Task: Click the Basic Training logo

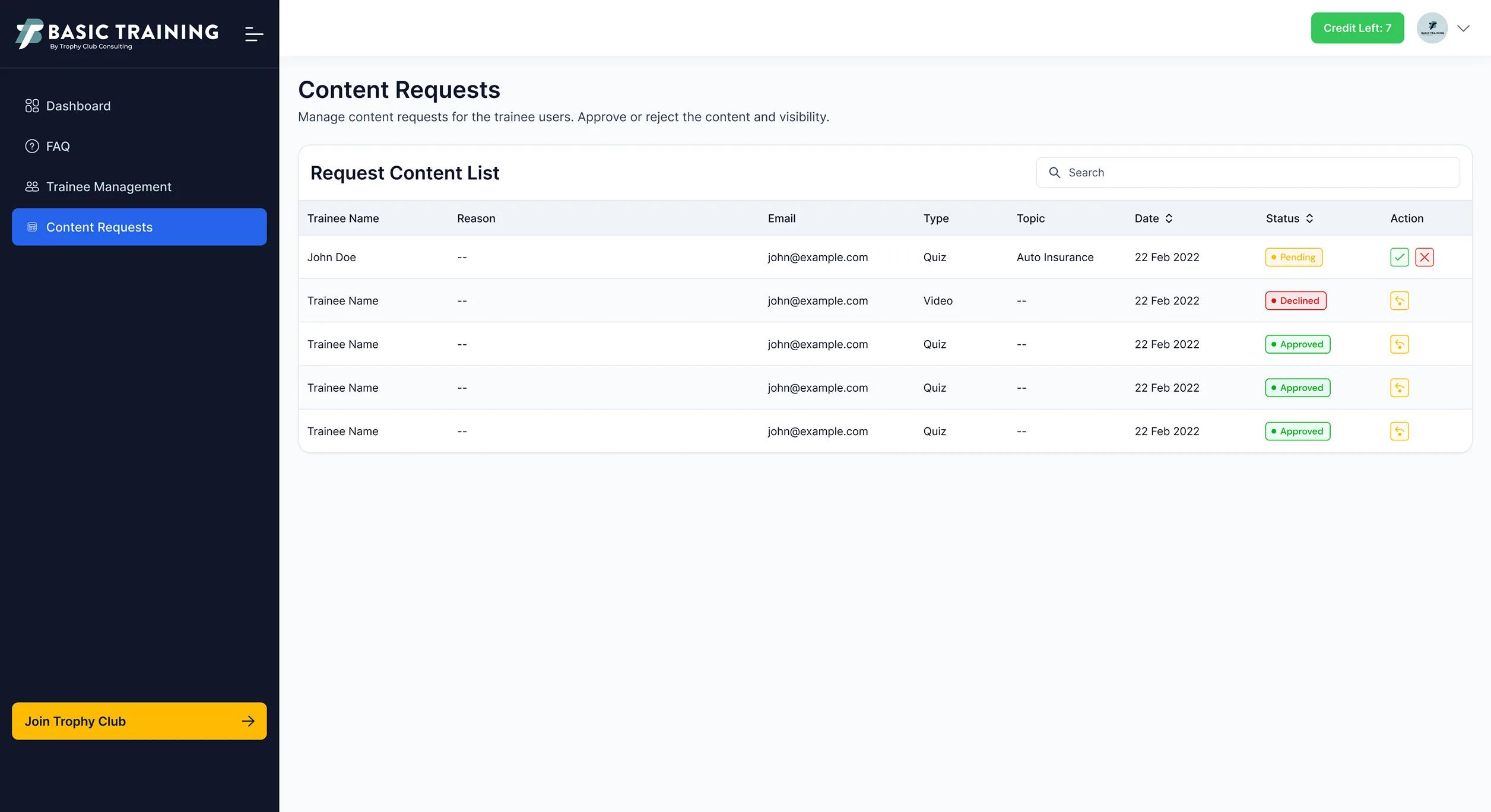Action: tap(117, 34)
